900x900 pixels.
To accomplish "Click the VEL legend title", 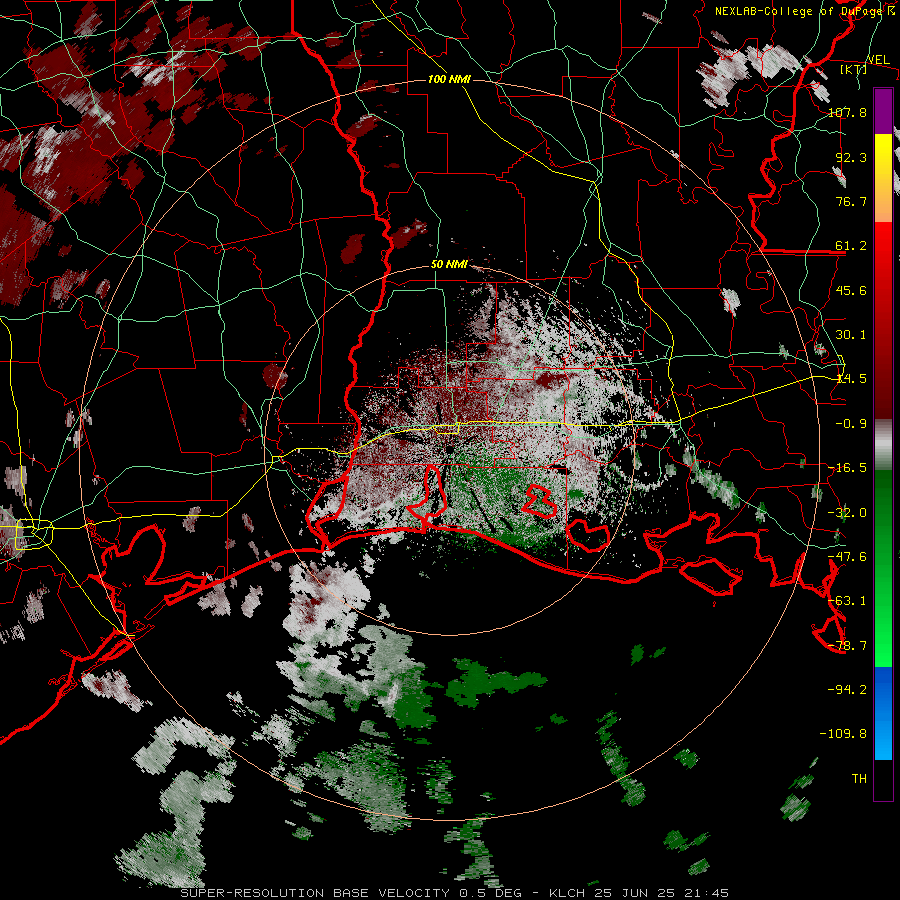I will (878, 60).
